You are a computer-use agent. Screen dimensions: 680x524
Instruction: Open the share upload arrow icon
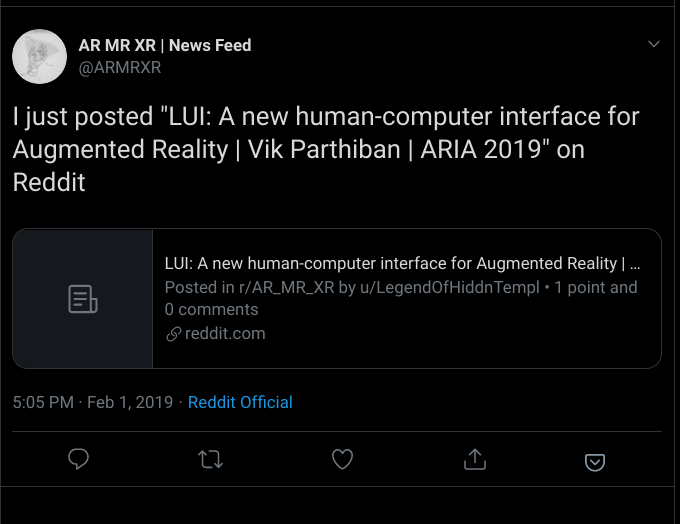475,459
